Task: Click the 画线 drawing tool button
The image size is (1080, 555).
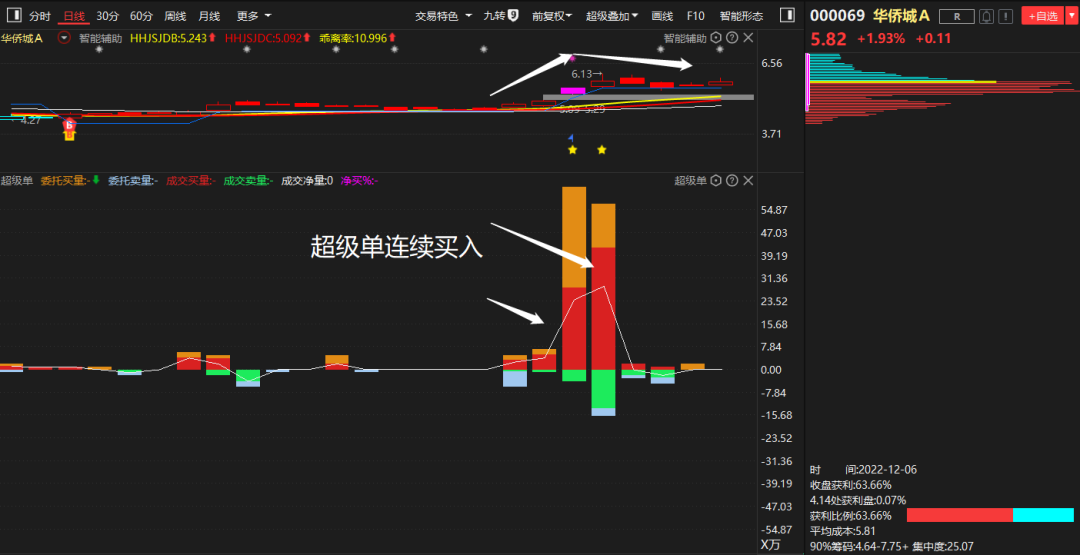Action: tap(662, 16)
